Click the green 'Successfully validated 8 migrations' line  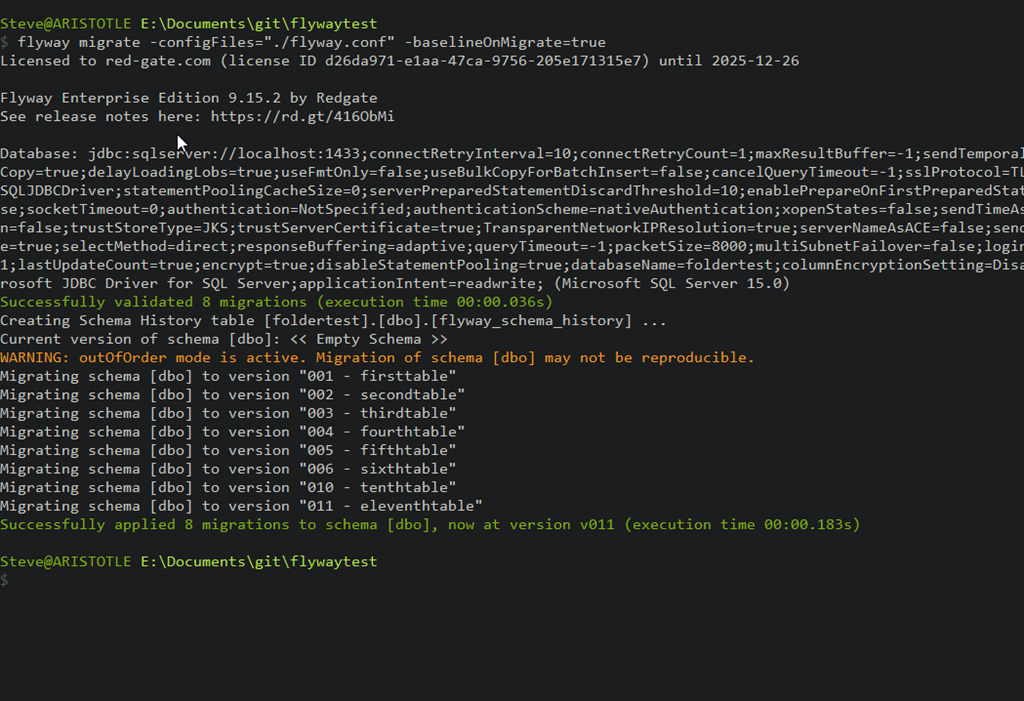coord(276,302)
